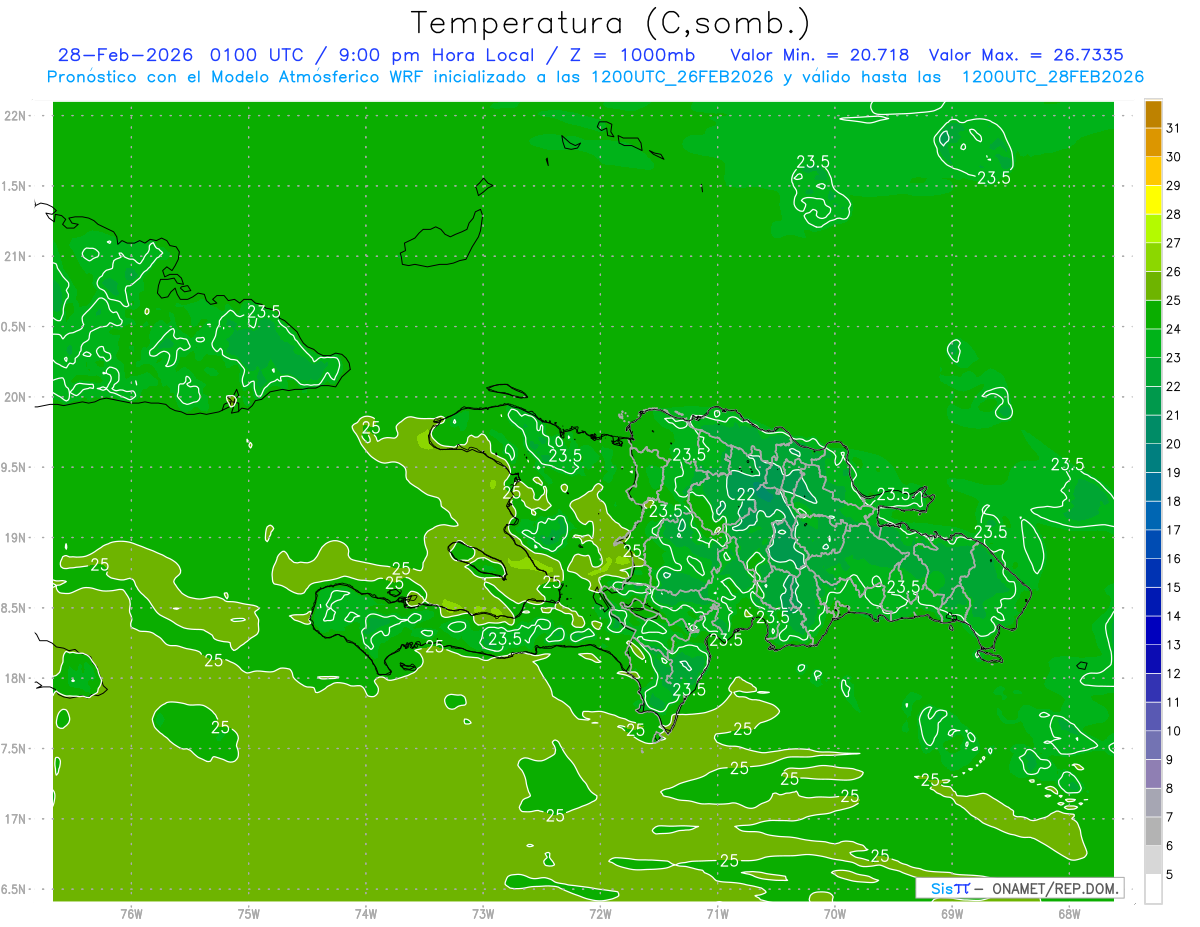This screenshot has height=927, width=1200.
Task: Click '0100 UTC' in the header
Action: tap(261, 55)
